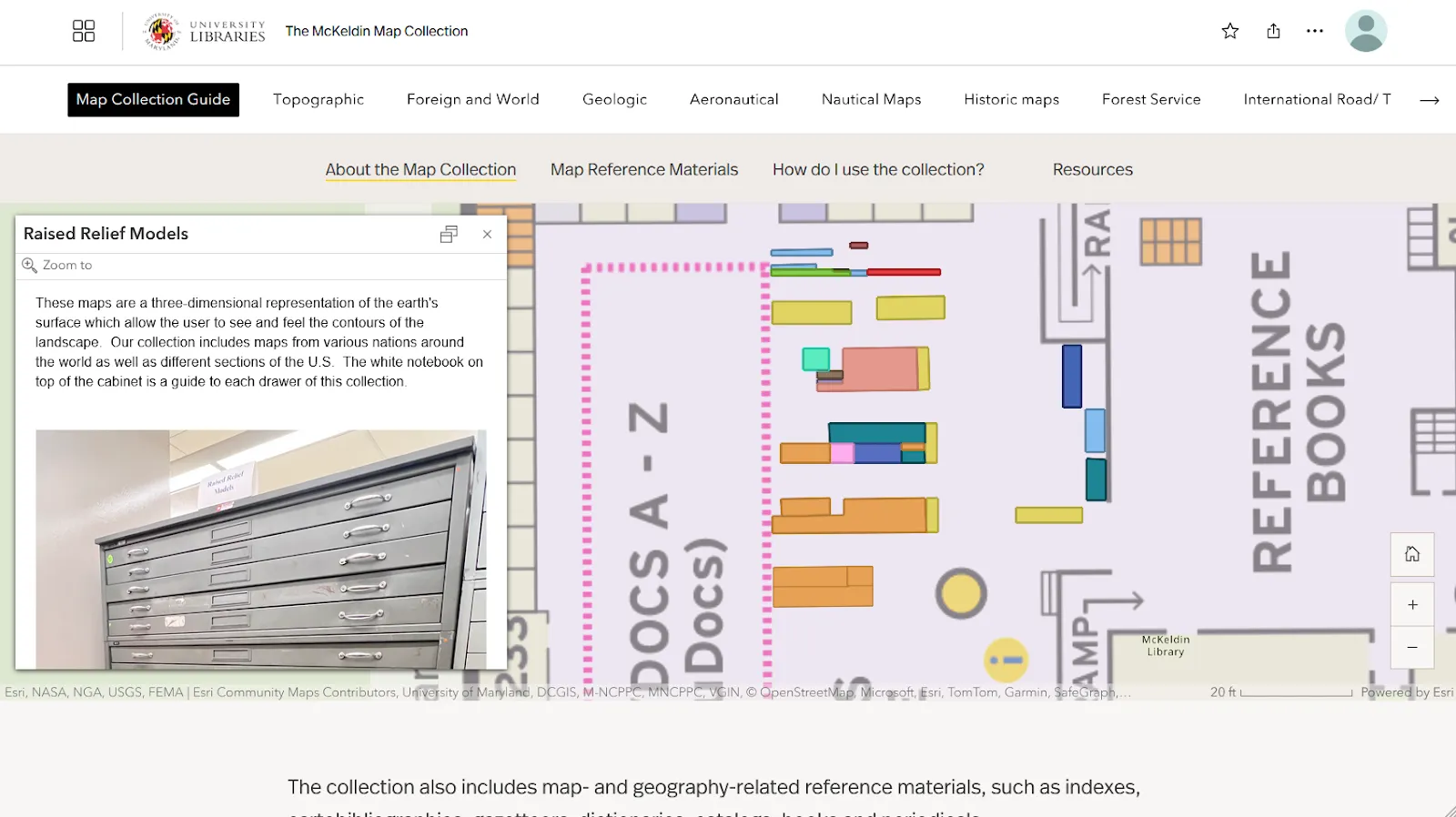Jump to How do I use the collection?
Screen dimensions: 1456x817
click(x=878, y=170)
